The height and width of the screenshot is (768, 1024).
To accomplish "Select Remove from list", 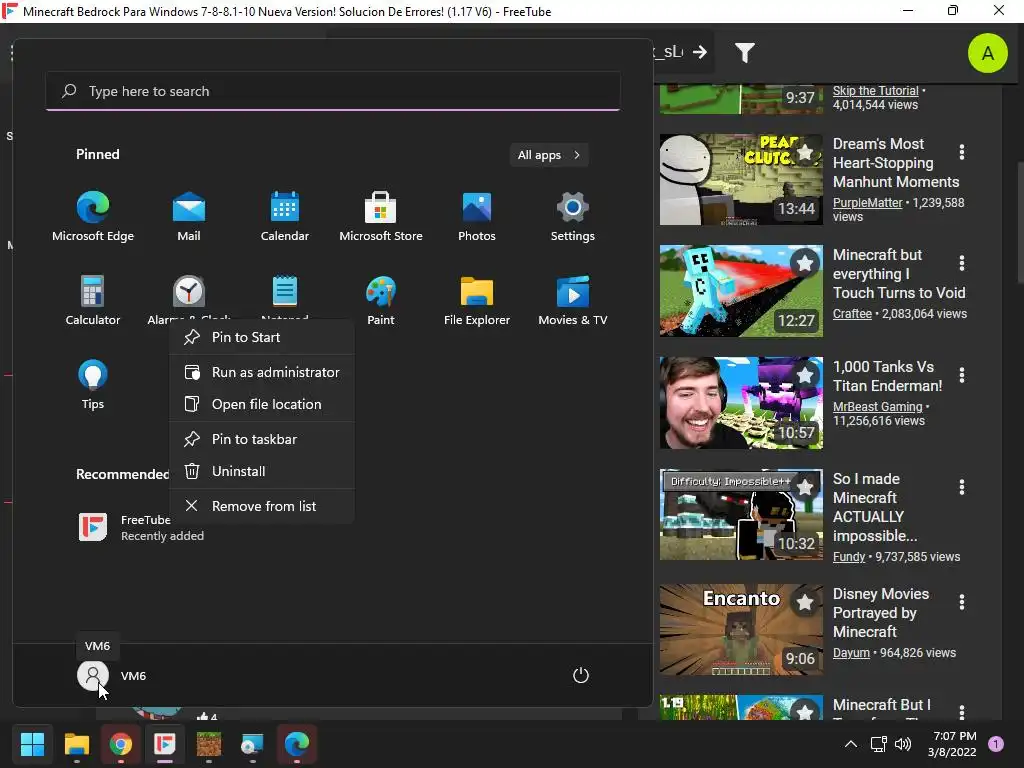I will [x=262, y=506].
